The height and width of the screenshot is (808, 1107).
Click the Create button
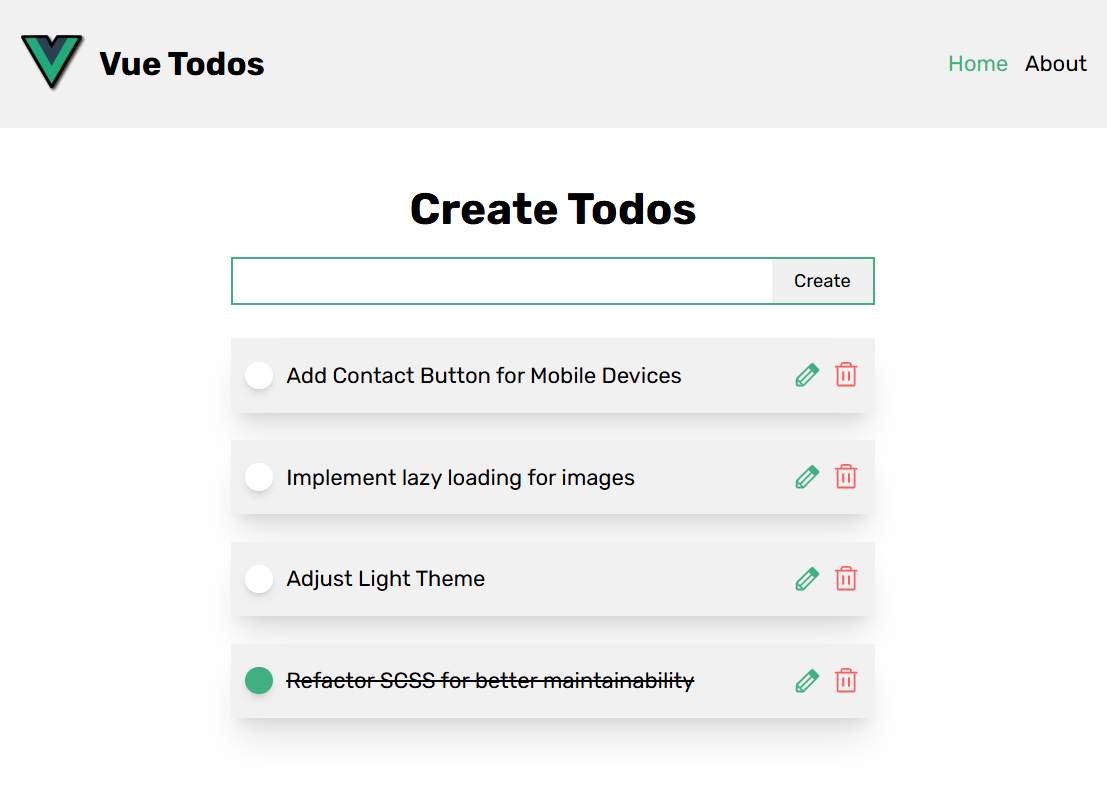point(822,281)
